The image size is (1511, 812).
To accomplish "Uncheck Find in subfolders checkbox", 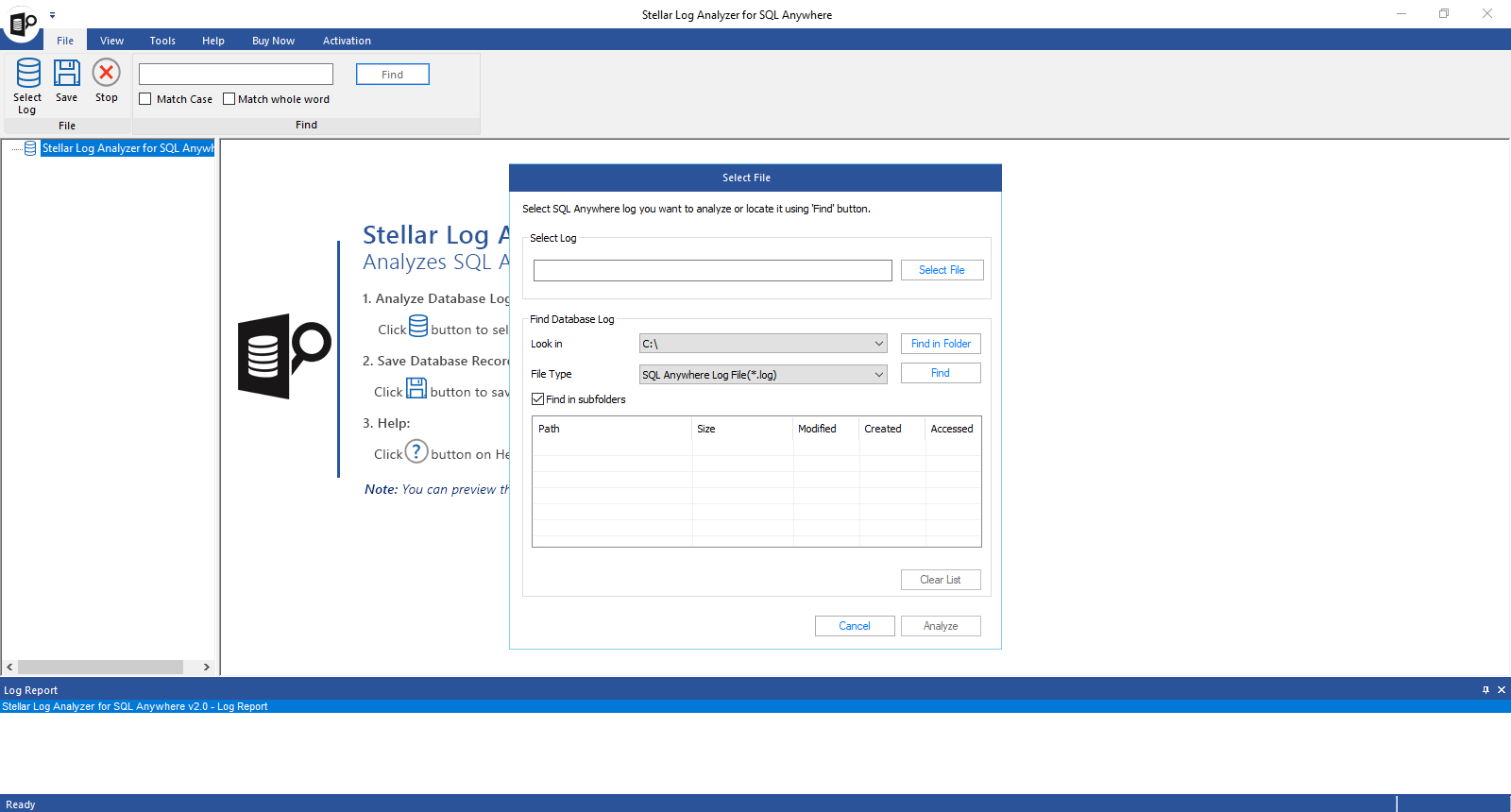I will point(537,399).
